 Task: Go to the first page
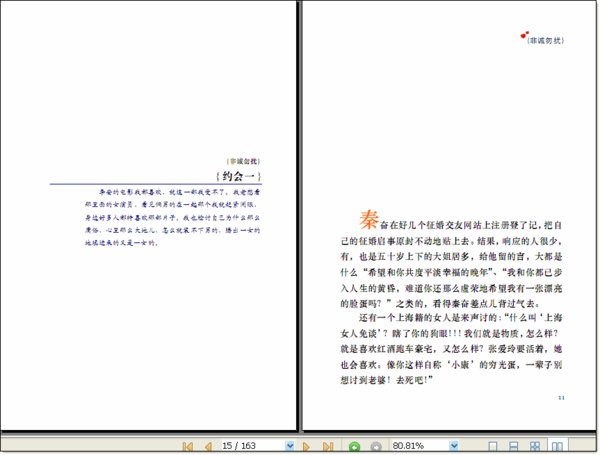188,446
